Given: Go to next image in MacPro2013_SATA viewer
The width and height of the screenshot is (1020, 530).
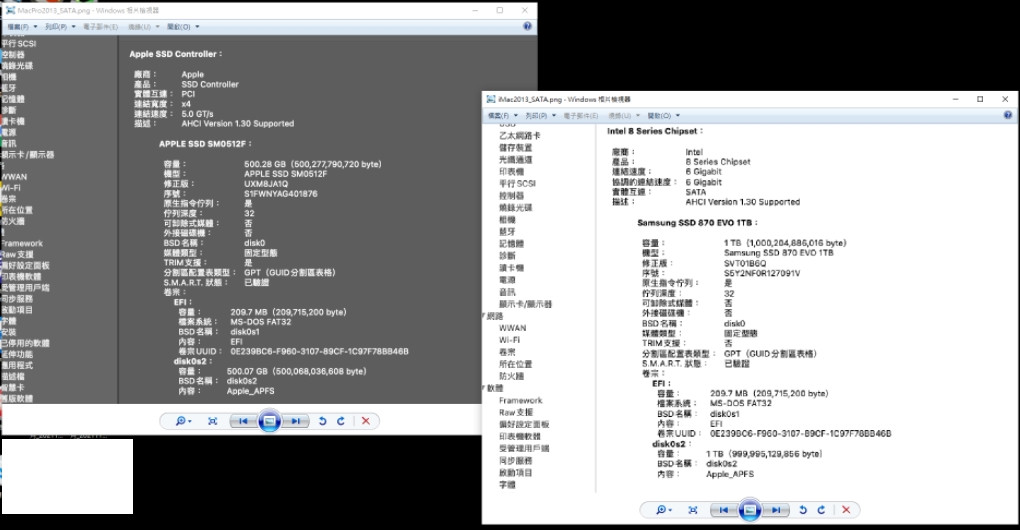Looking at the screenshot, I should pyautogui.click(x=295, y=421).
